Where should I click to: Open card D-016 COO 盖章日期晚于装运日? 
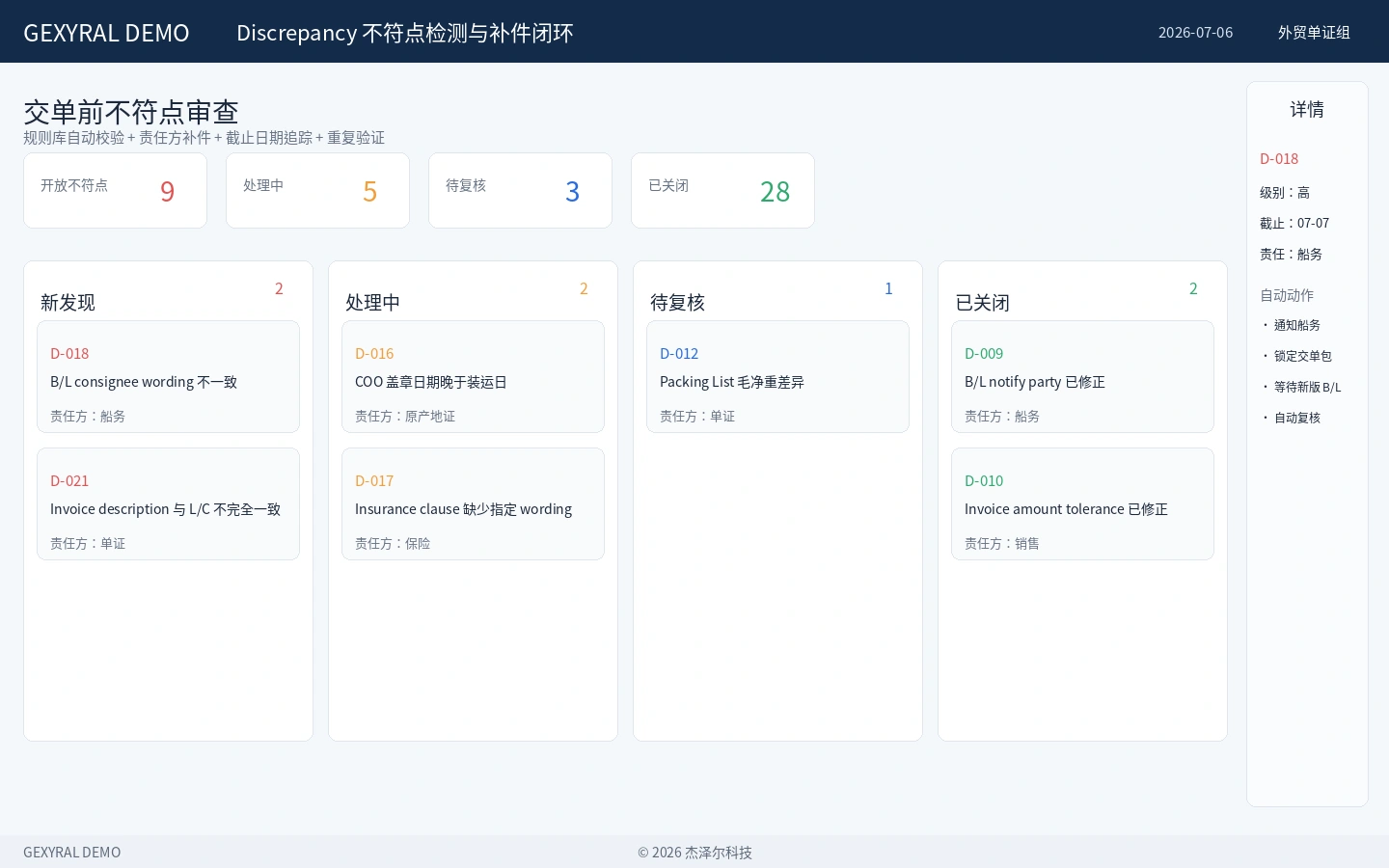coord(473,377)
